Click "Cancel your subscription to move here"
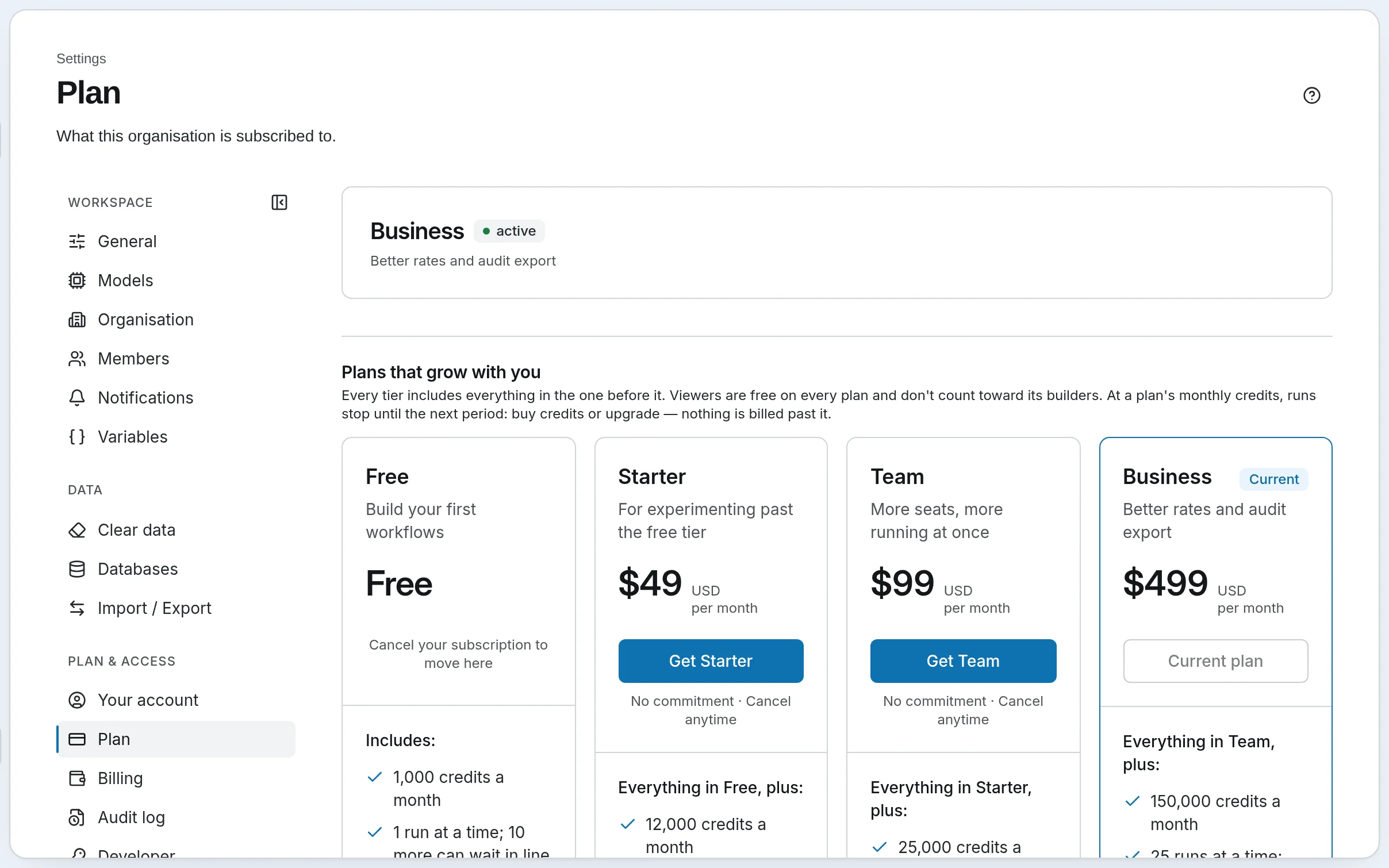 coord(458,654)
